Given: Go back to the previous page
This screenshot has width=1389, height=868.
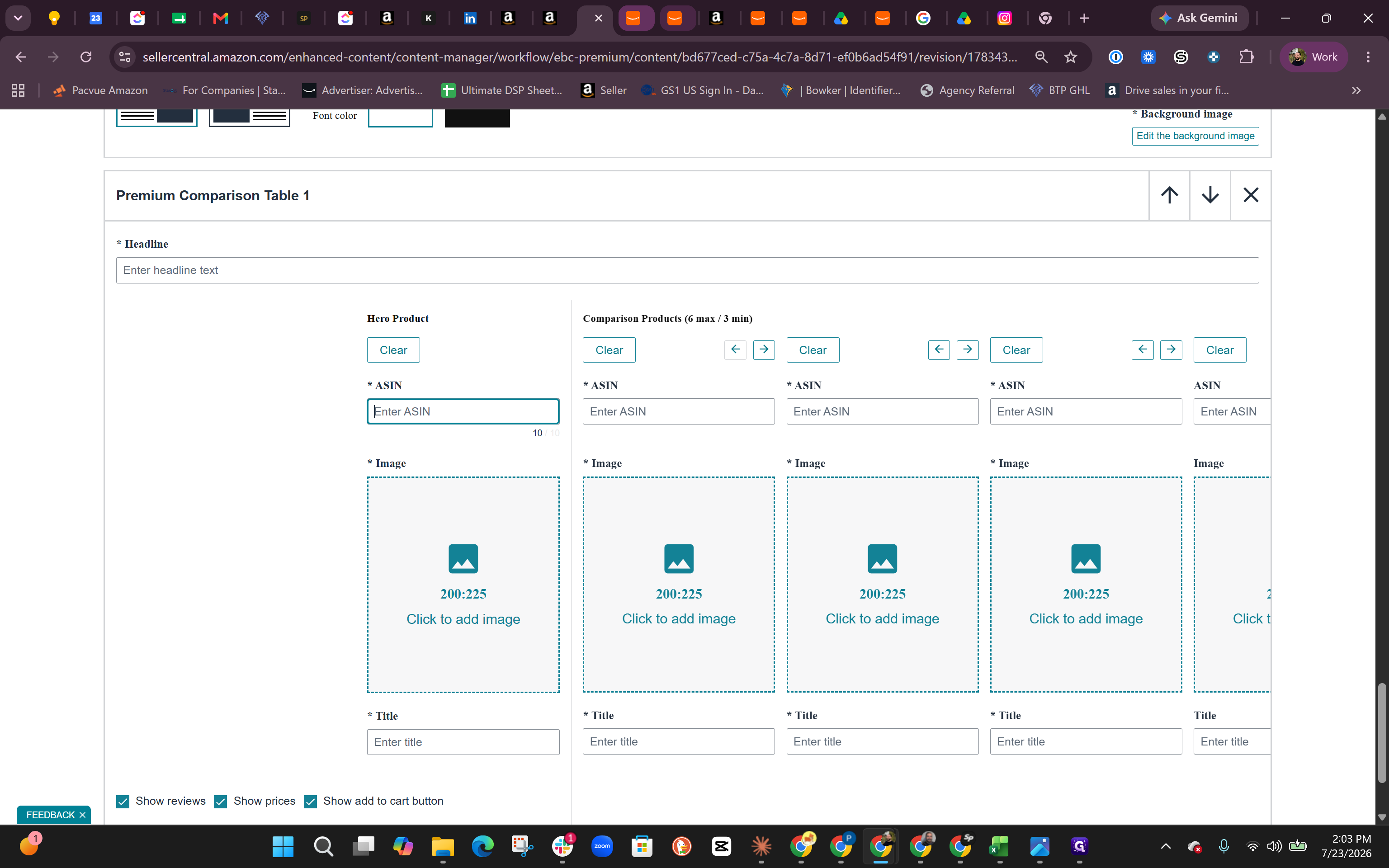Looking at the screenshot, I should [21, 57].
